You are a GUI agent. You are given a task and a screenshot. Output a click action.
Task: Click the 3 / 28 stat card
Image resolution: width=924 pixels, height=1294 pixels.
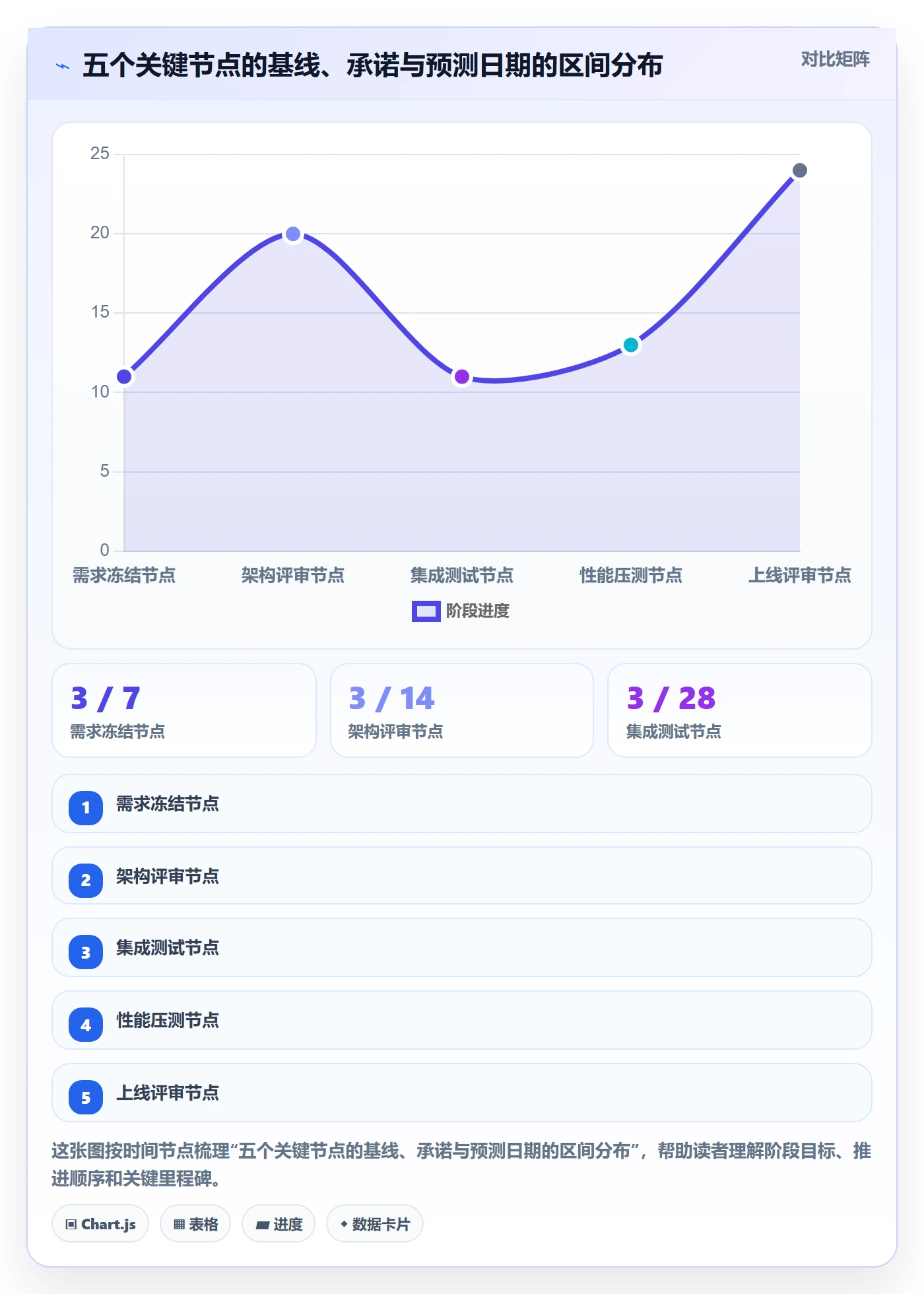pyautogui.click(x=740, y=710)
